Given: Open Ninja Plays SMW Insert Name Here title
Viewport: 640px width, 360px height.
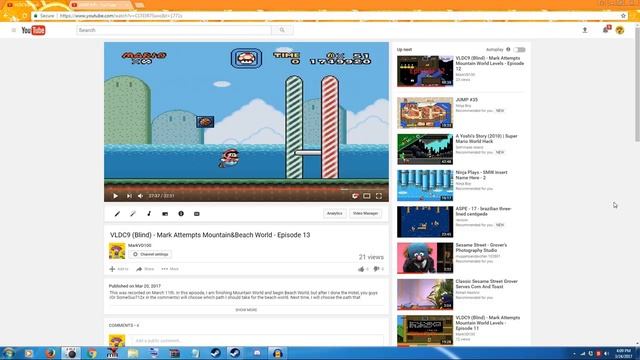Looking at the screenshot, I should tap(482, 175).
